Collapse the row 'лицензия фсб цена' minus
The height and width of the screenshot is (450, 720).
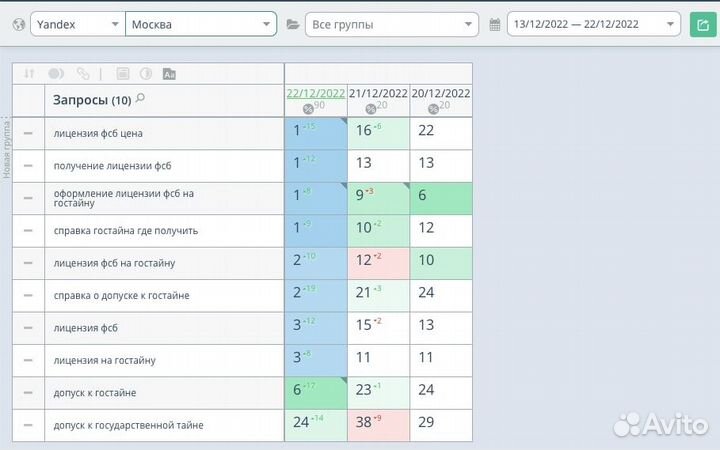pos(28,132)
